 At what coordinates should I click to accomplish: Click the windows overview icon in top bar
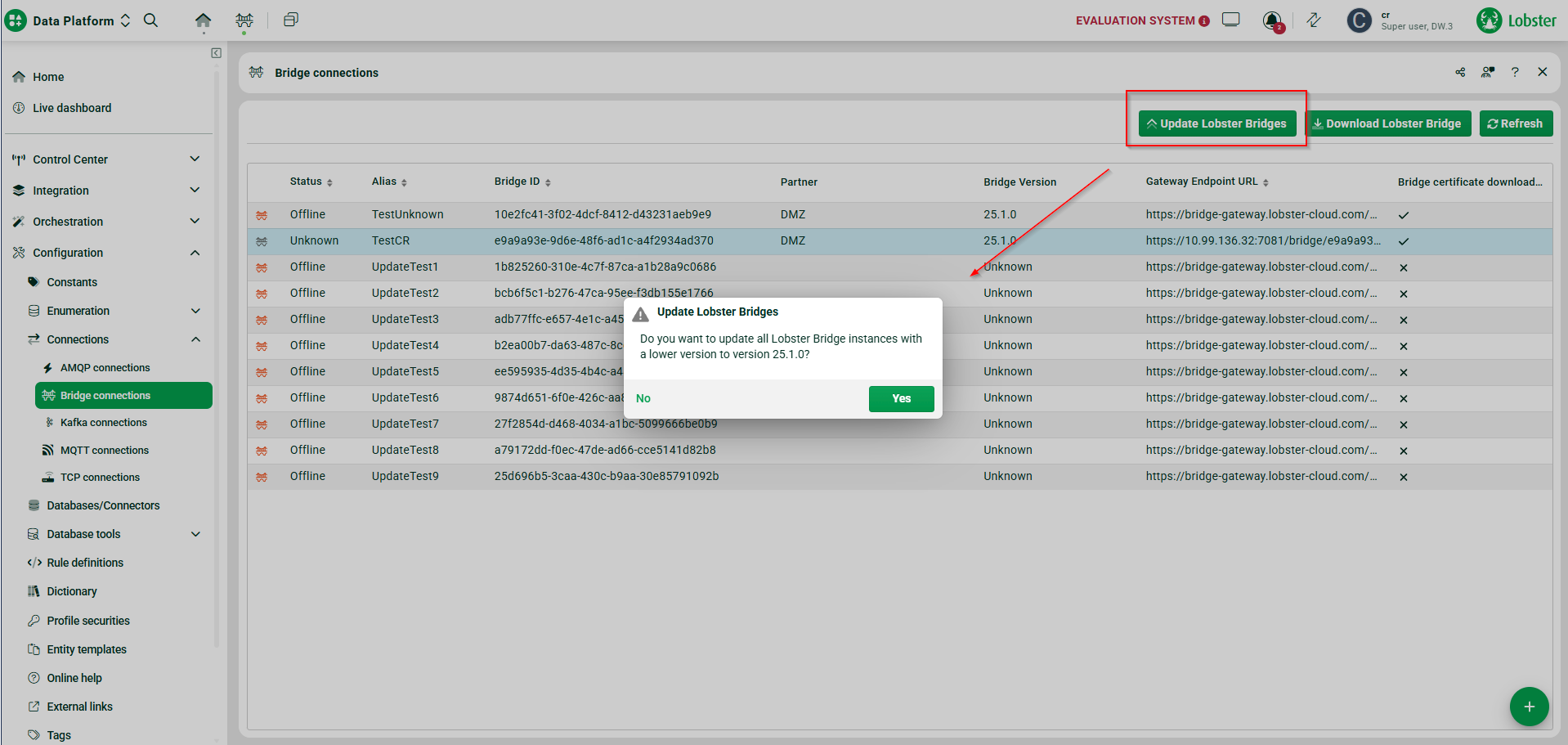290,20
